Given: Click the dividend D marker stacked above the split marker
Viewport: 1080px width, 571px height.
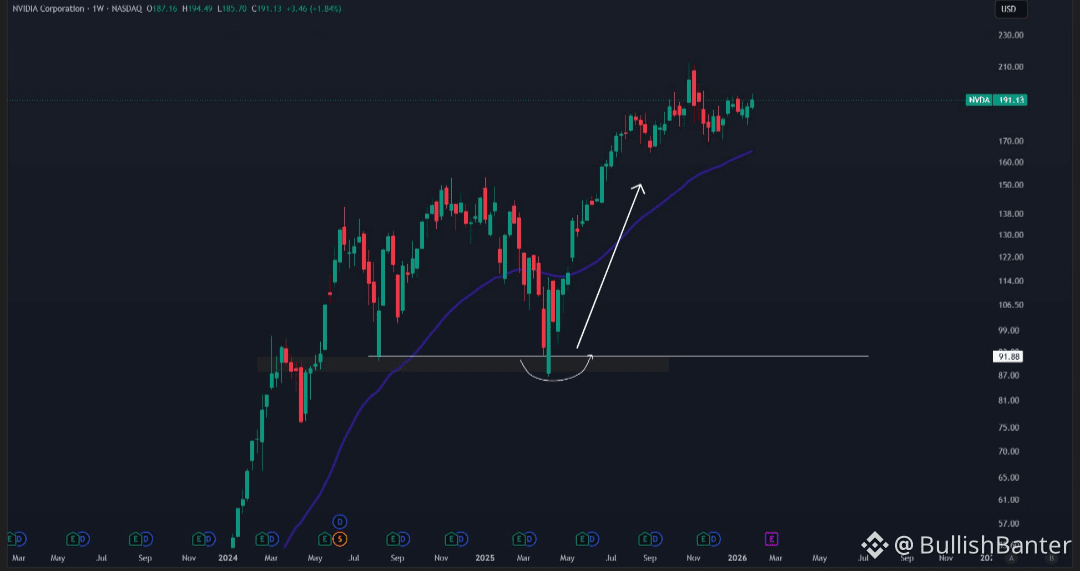Looking at the screenshot, I should coord(340,521).
